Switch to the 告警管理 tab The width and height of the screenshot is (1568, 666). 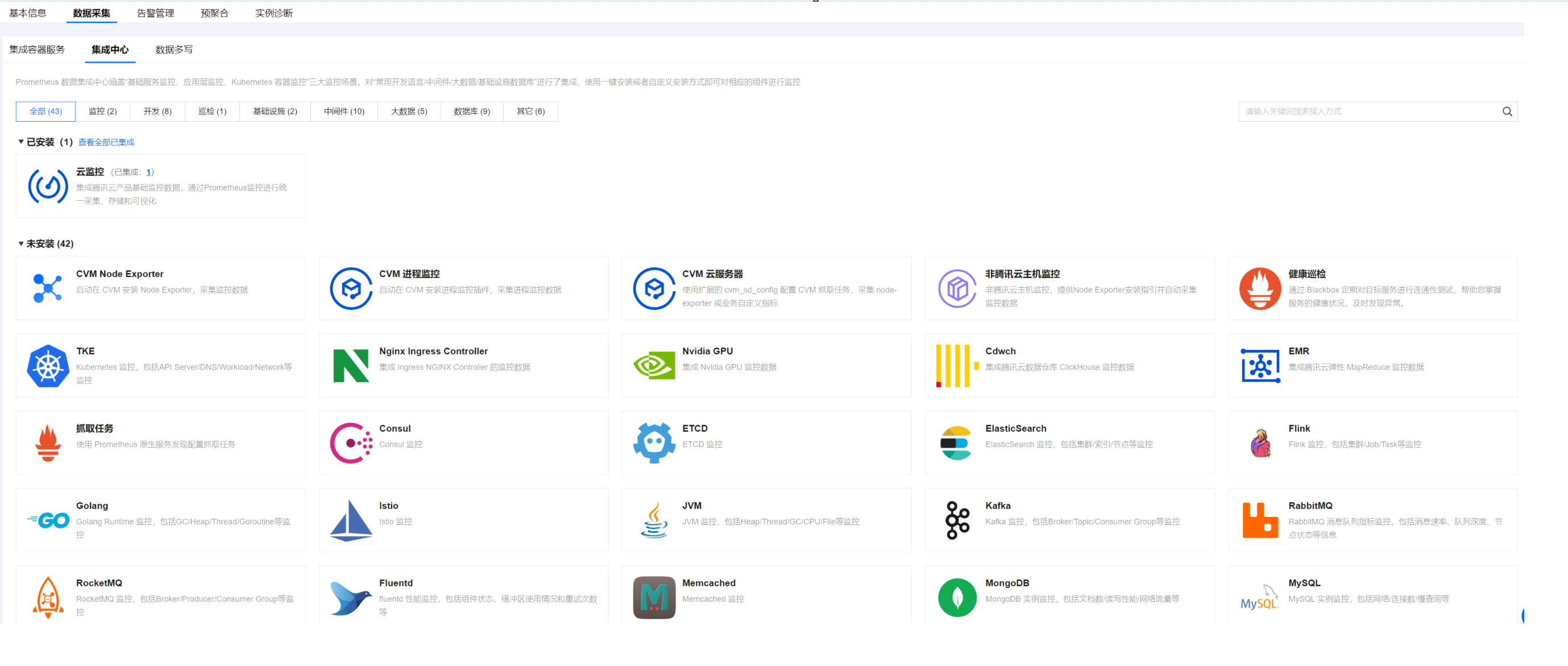tap(155, 13)
